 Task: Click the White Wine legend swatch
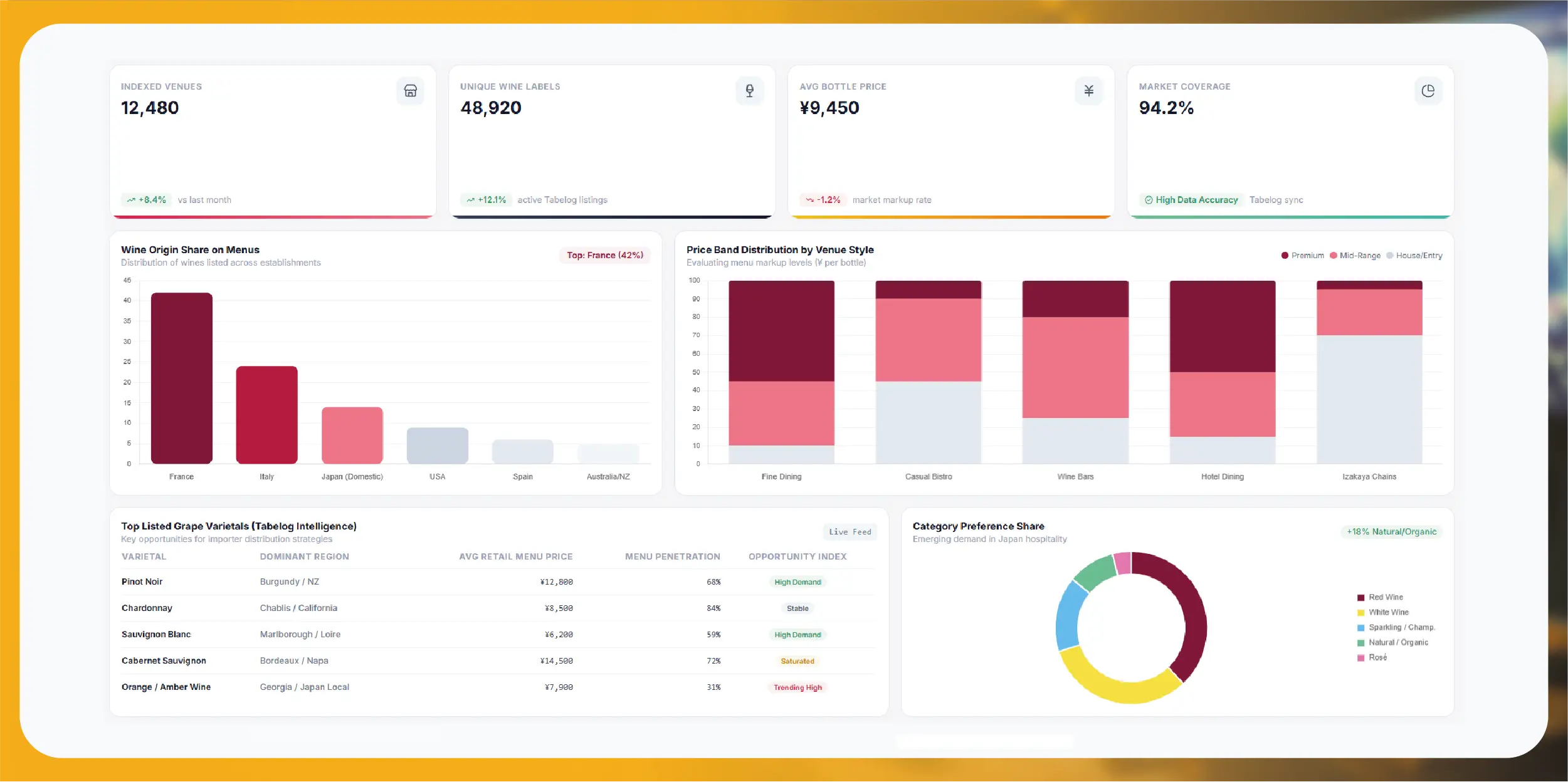point(1360,613)
